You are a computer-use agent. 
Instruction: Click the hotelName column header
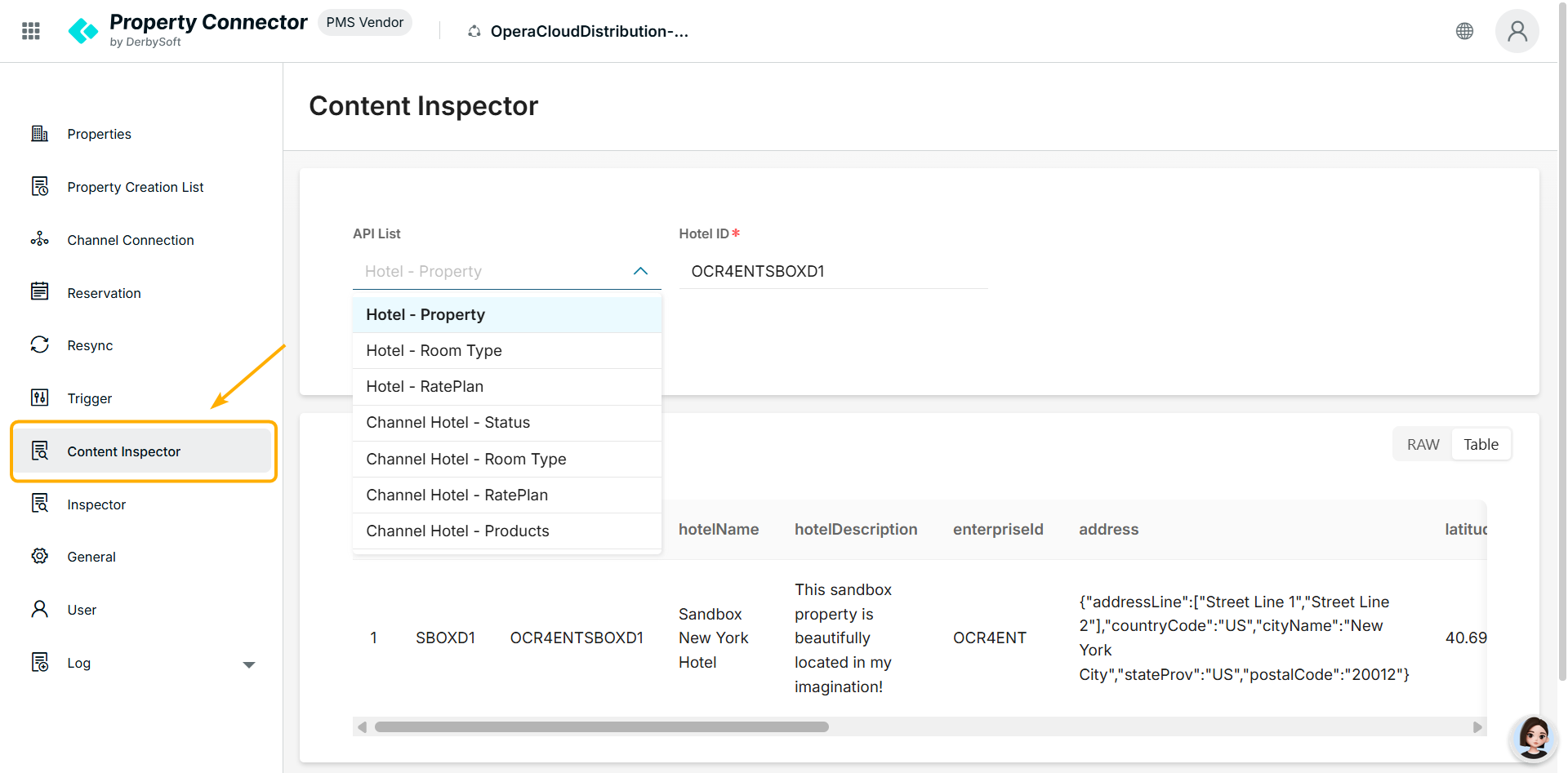[x=719, y=529]
